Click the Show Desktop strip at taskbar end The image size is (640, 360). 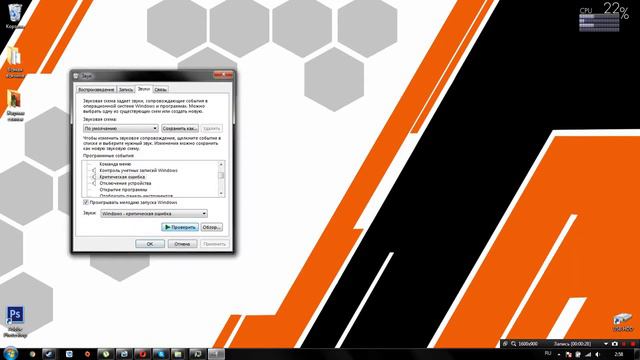click(x=637, y=354)
